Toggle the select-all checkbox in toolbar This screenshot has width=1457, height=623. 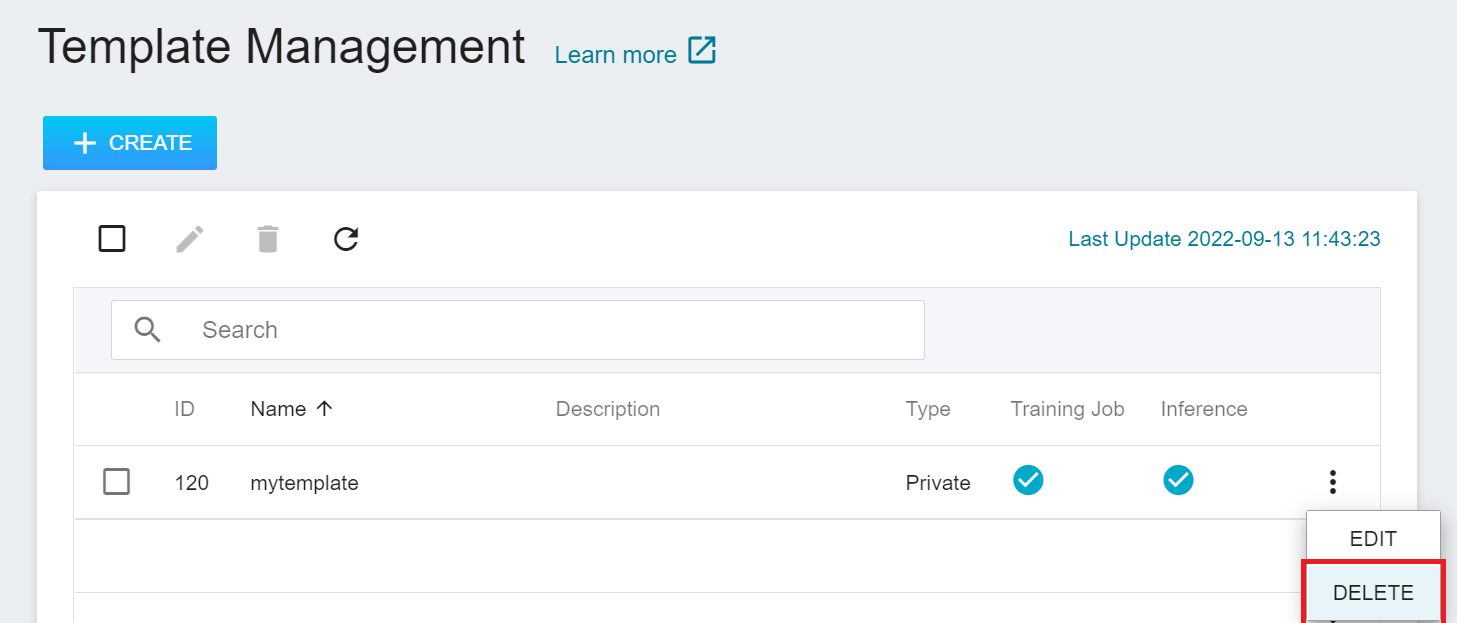tap(112, 239)
